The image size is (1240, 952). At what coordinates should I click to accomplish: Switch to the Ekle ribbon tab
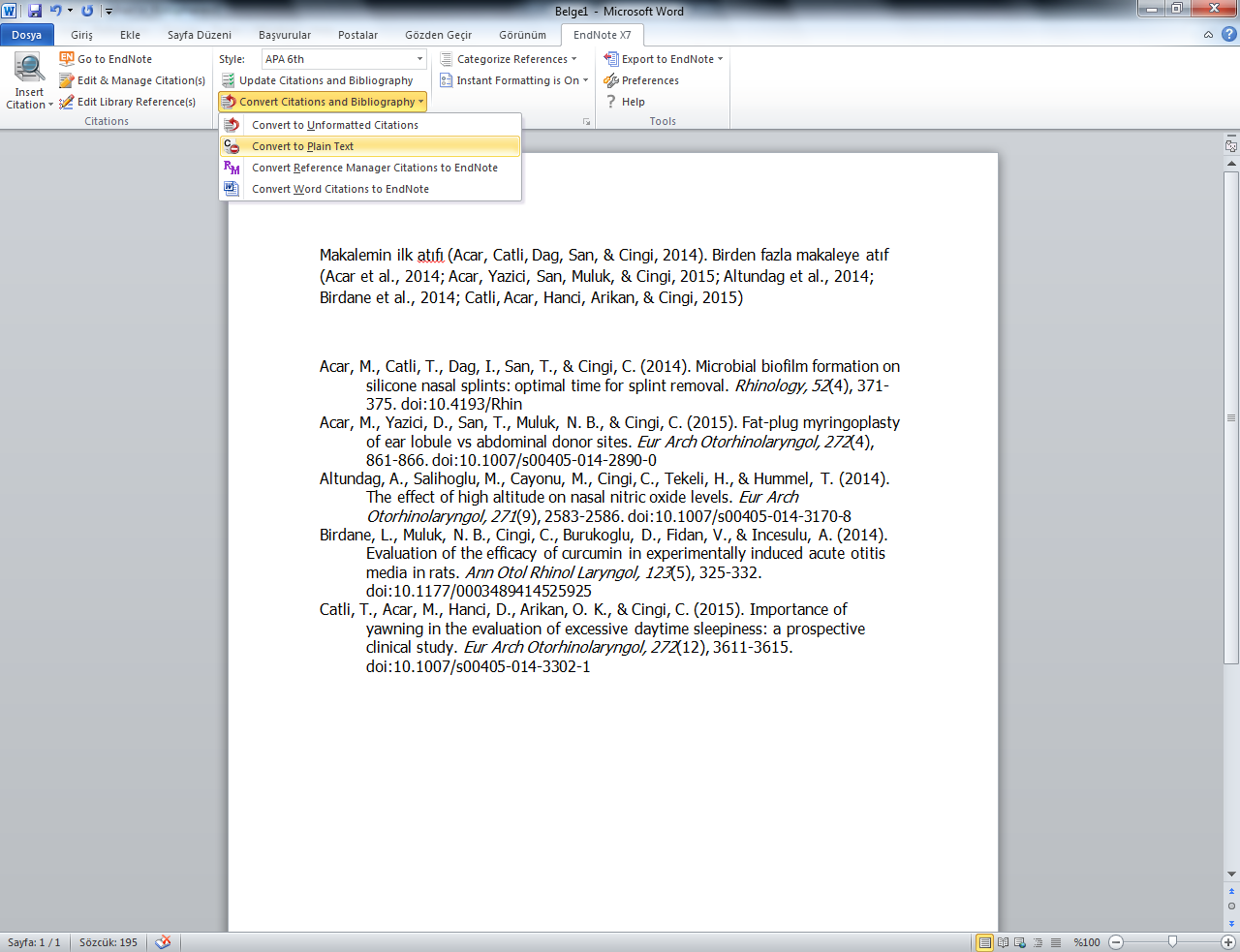tap(130, 35)
